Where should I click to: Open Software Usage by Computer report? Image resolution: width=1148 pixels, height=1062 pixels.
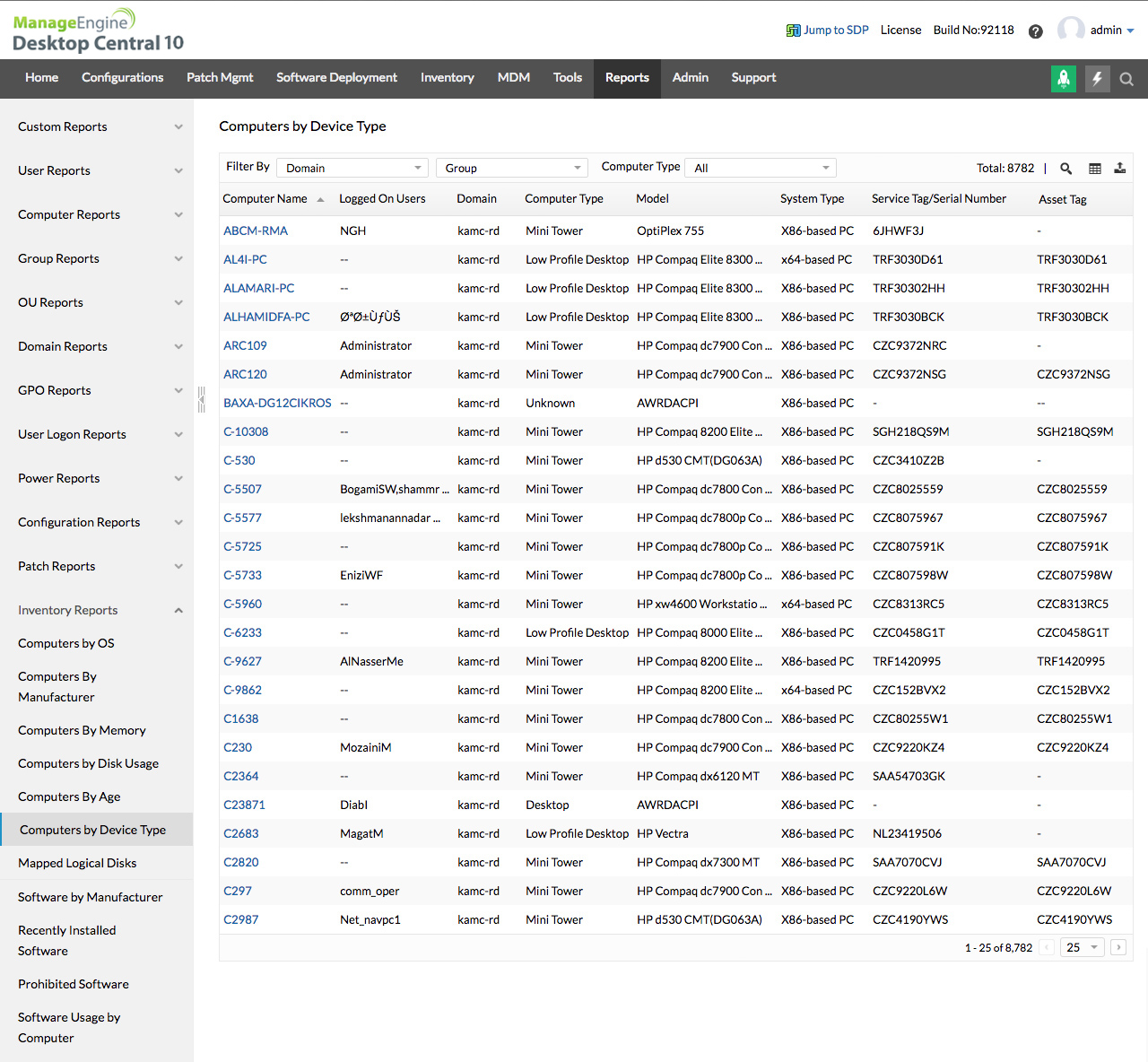(69, 1028)
